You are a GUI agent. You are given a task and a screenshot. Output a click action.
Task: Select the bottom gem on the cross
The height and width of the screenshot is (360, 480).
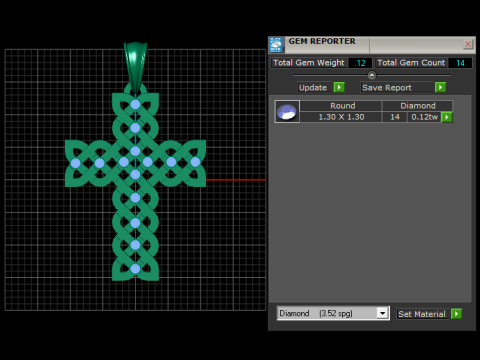pos(135,269)
